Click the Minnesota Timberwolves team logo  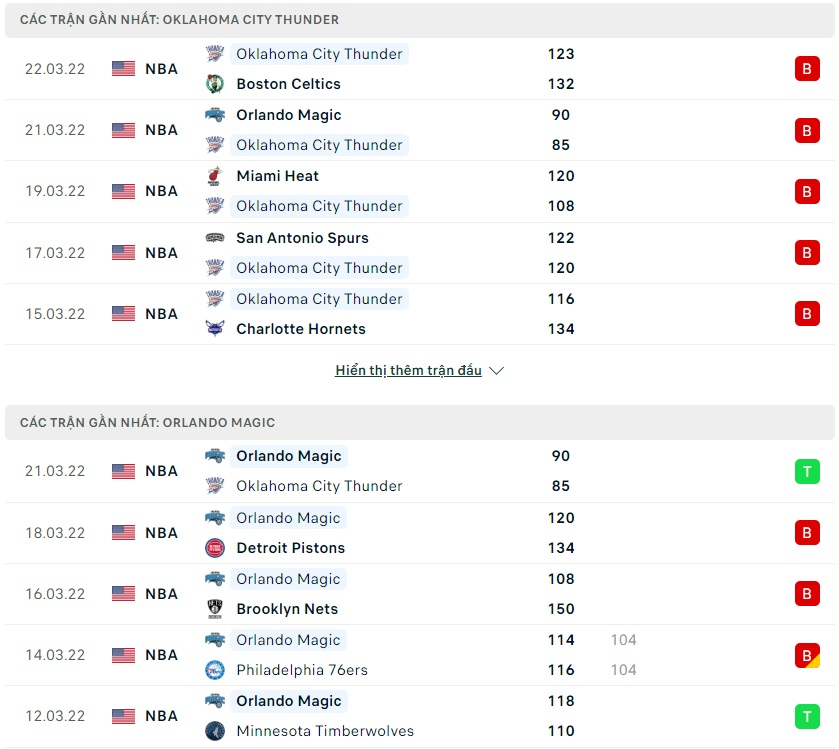pyautogui.click(x=215, y=731)
